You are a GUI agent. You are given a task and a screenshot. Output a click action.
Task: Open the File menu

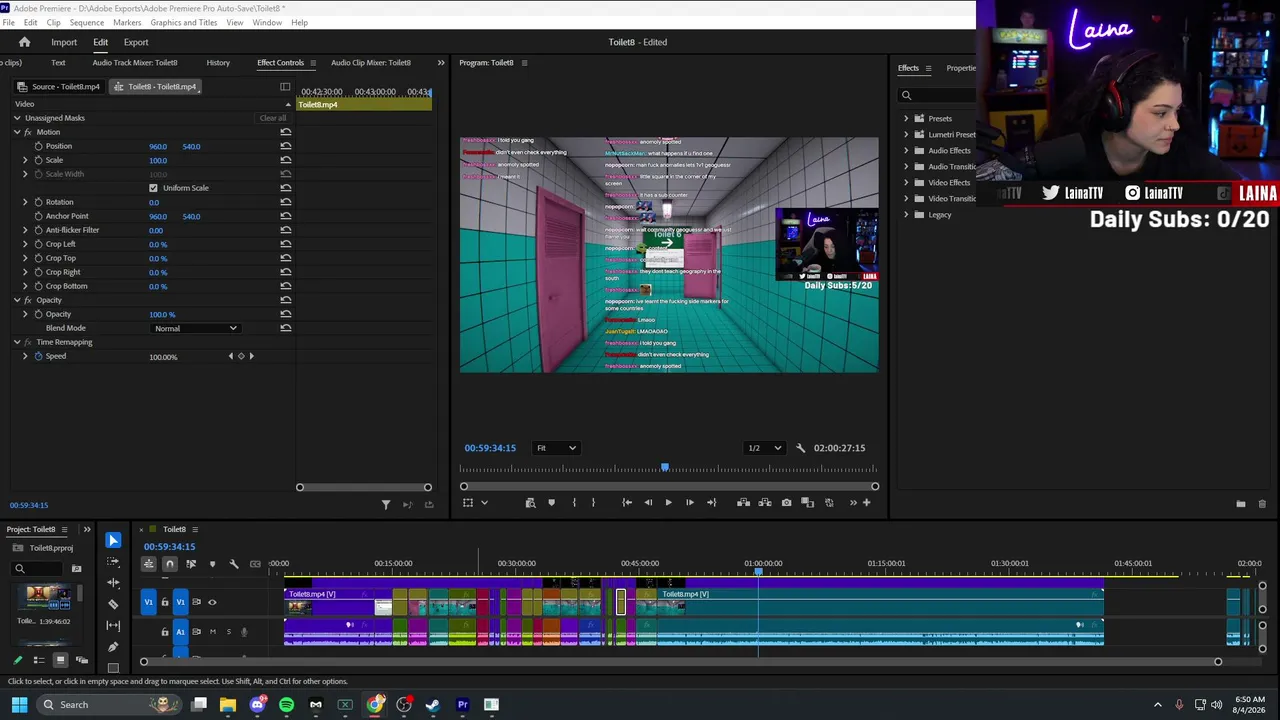9,22
